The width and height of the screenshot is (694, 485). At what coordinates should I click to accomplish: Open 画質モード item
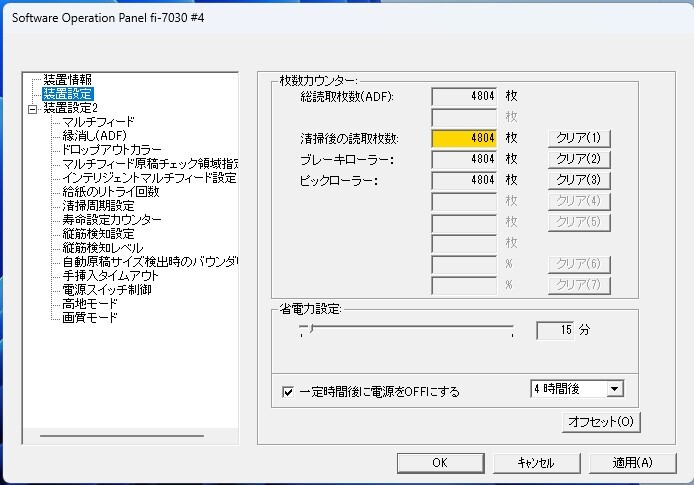tap(90, 317)
